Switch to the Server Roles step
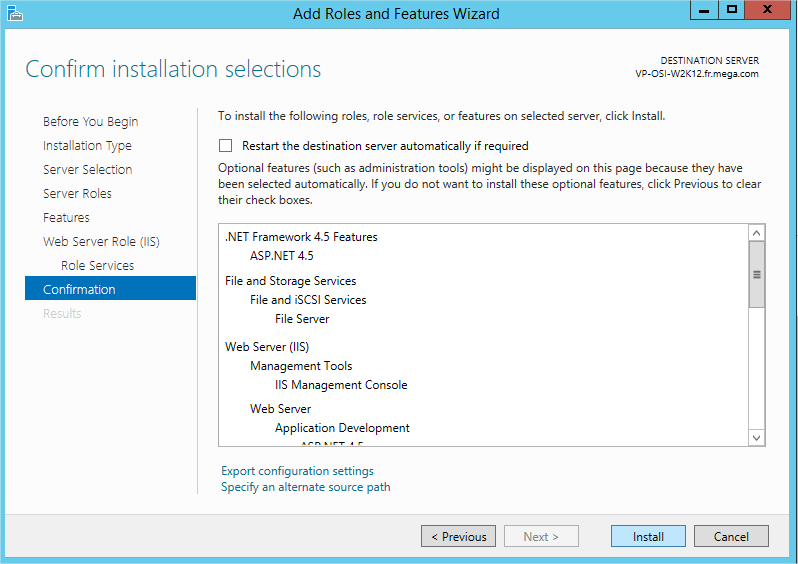 tap(77, 194)
